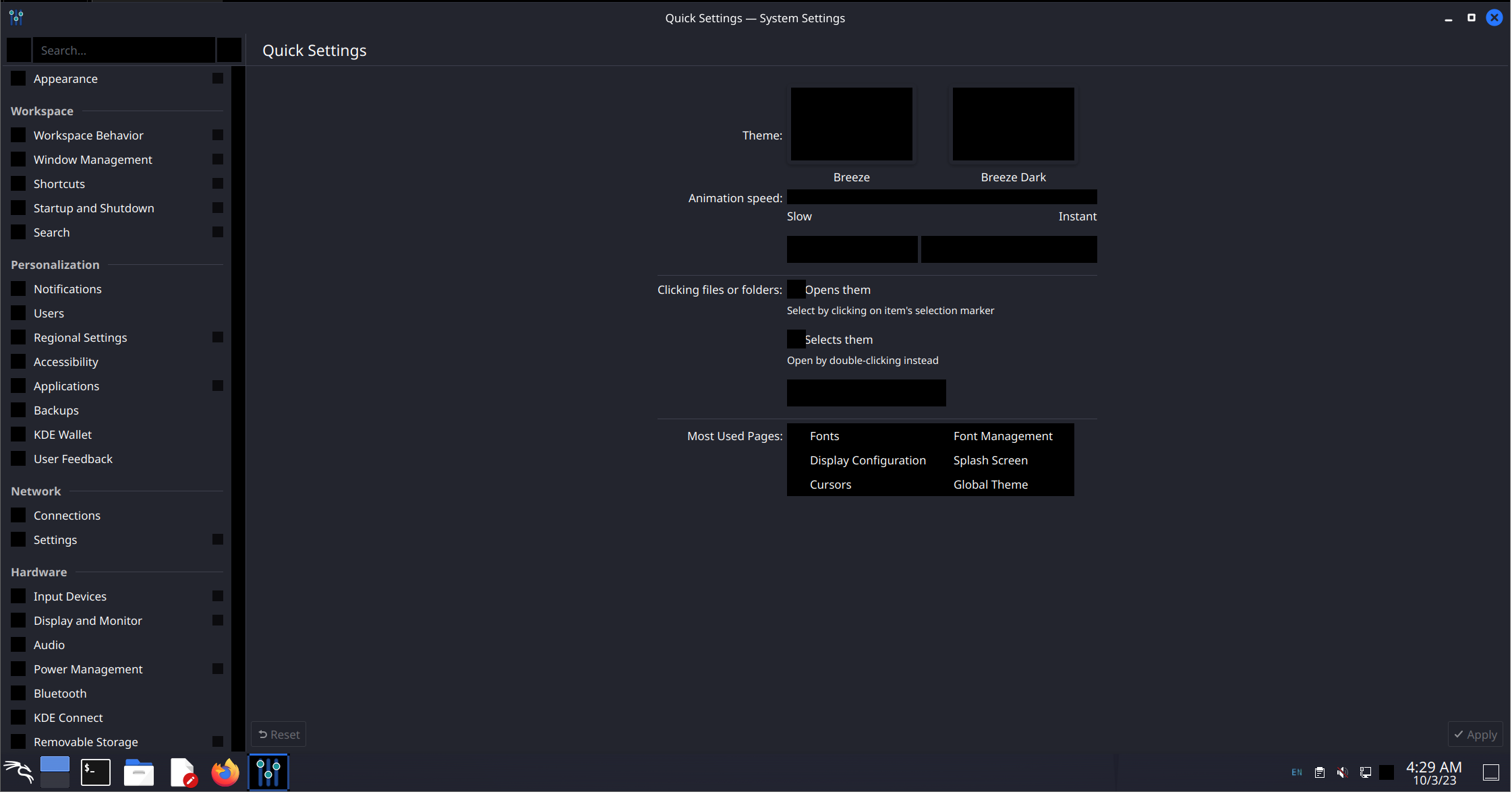Open the volume tray icon

(1343, 772)
